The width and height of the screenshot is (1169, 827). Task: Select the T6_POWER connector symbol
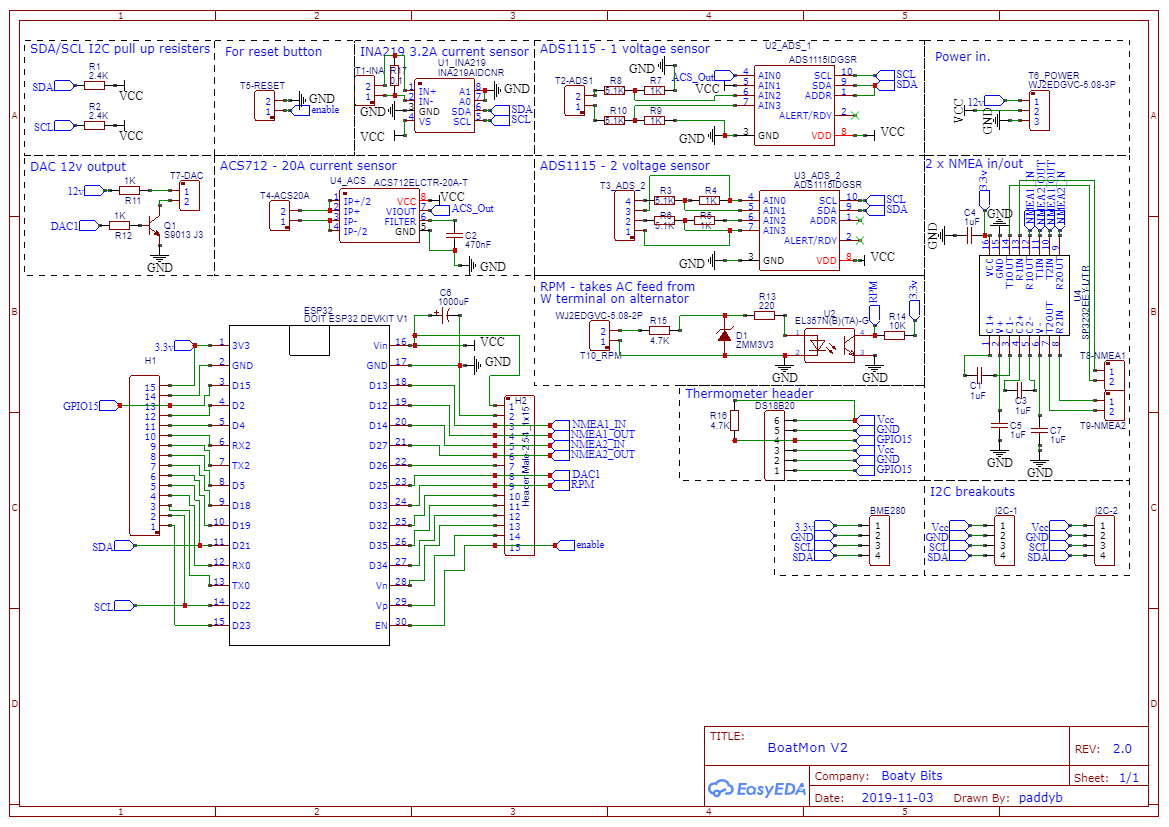click(1039, 110)
